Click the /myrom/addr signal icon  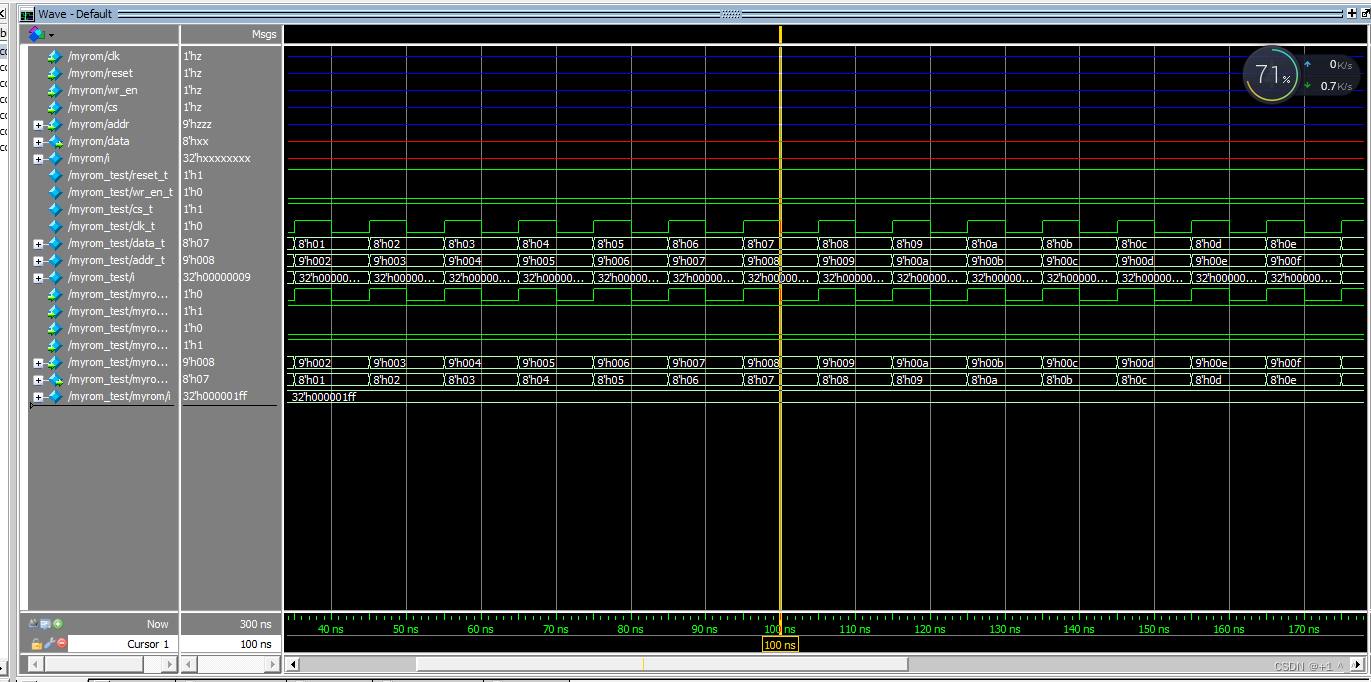click(55, 124)
